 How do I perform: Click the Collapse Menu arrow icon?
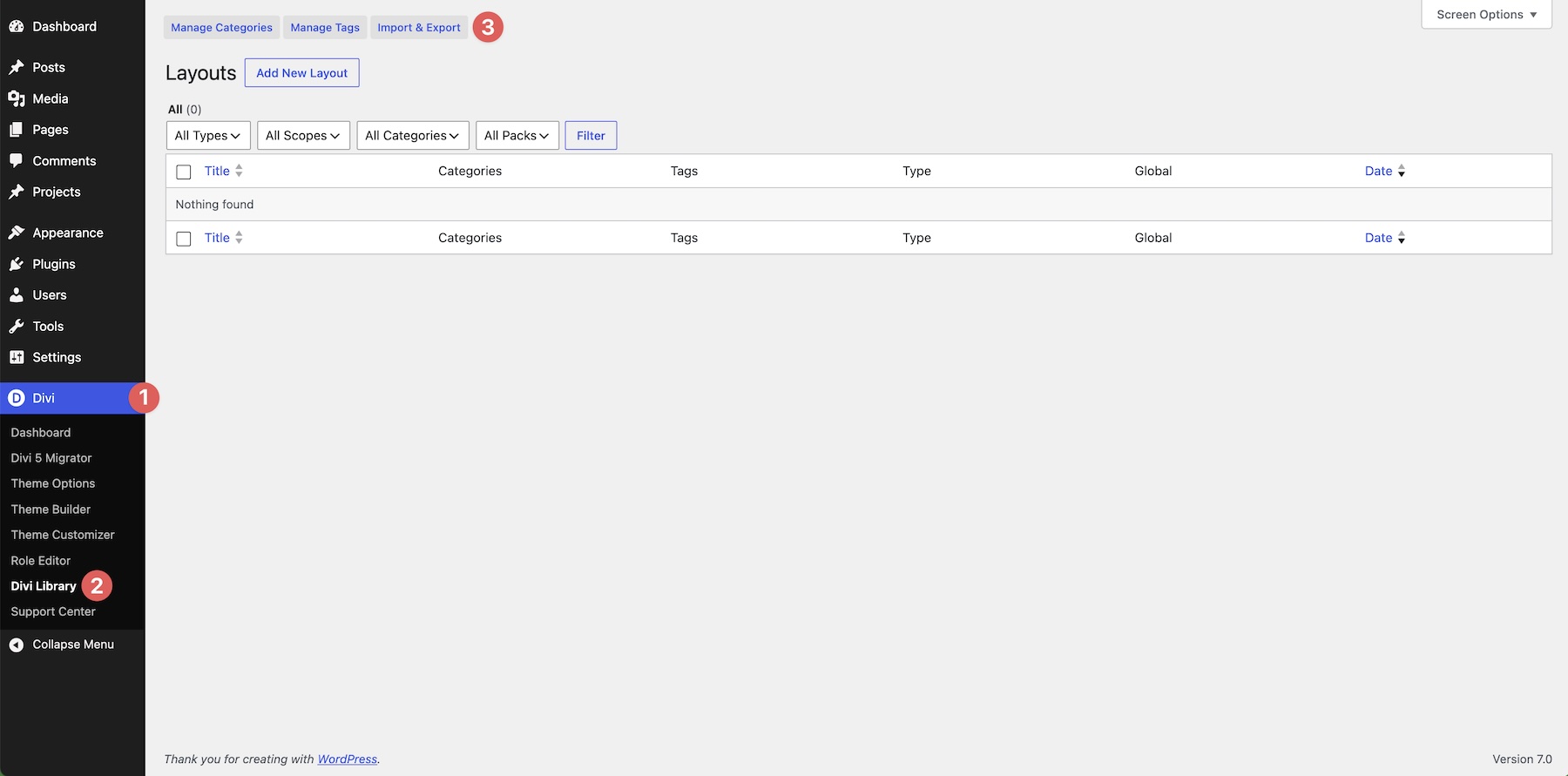(x=17, y=644)
